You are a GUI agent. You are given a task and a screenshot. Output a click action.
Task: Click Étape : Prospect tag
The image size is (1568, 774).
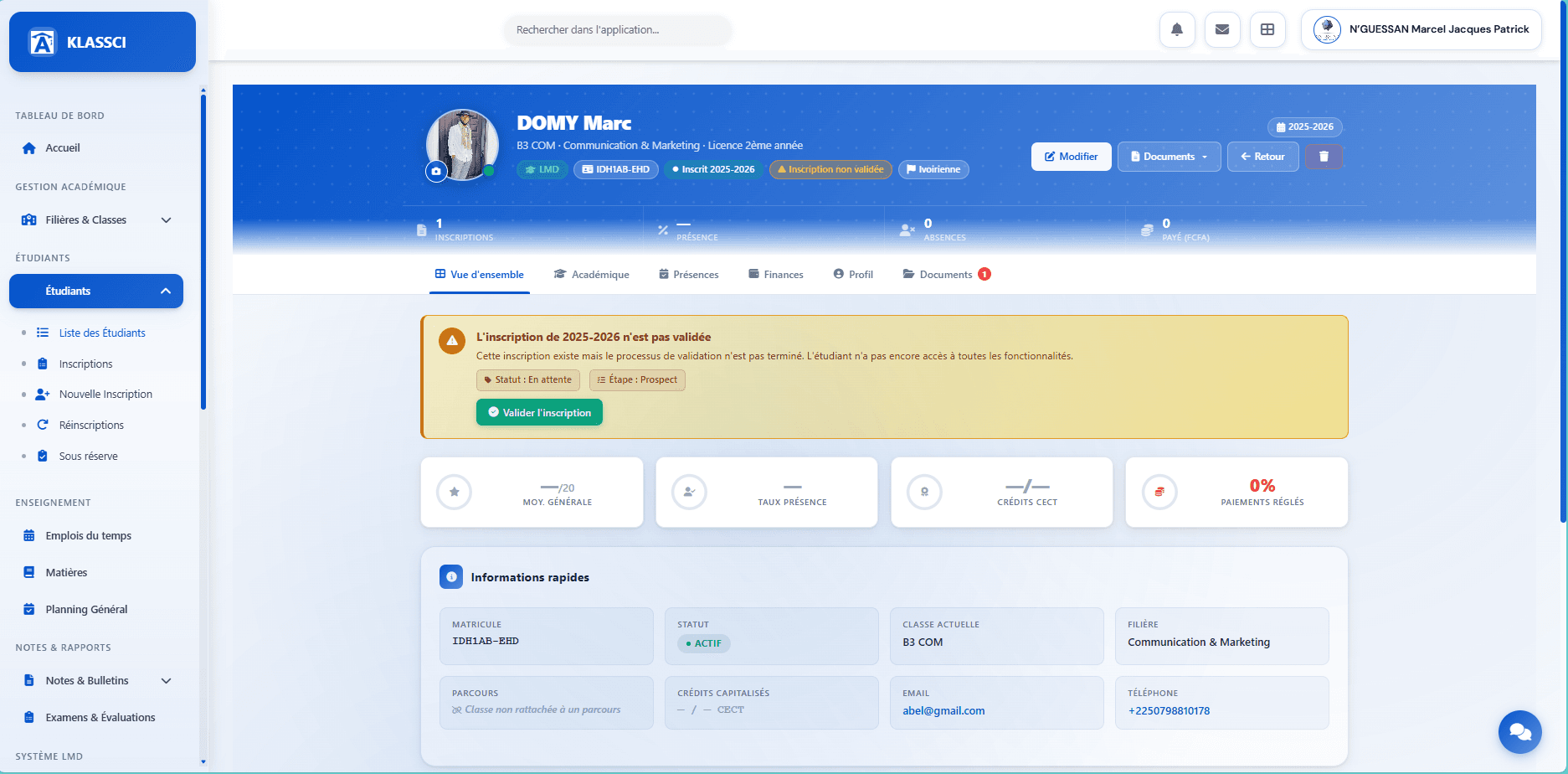[637, 380]
